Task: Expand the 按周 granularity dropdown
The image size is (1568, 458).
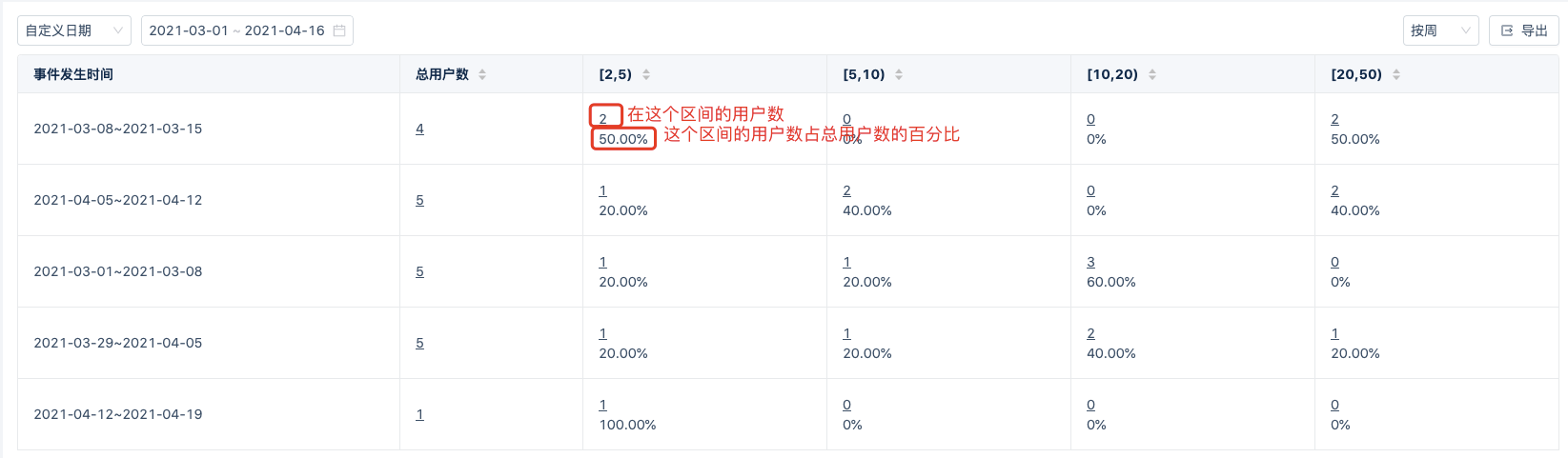Action: (x=1440, y=30)
